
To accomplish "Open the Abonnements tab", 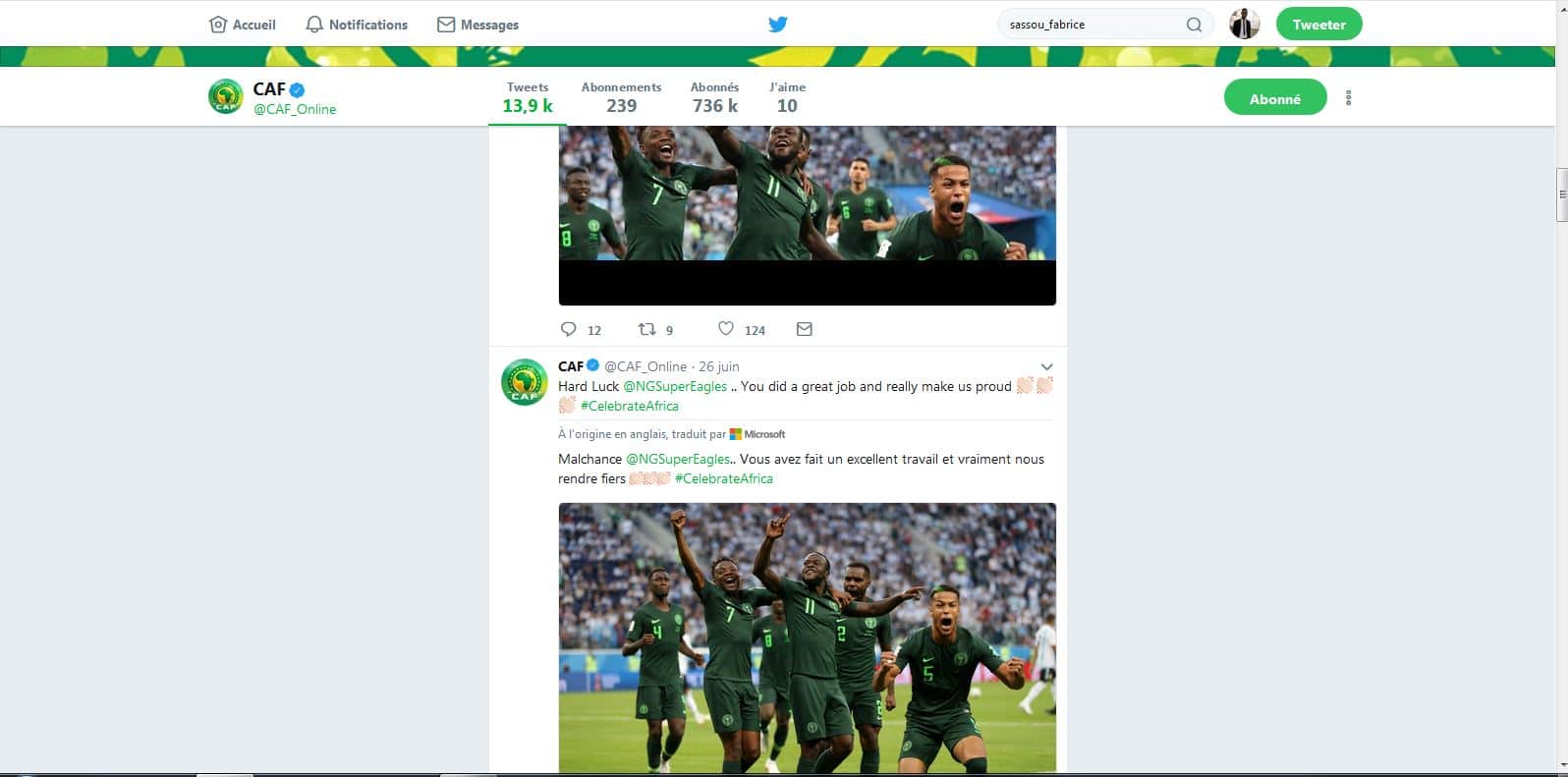I will 621,97.
